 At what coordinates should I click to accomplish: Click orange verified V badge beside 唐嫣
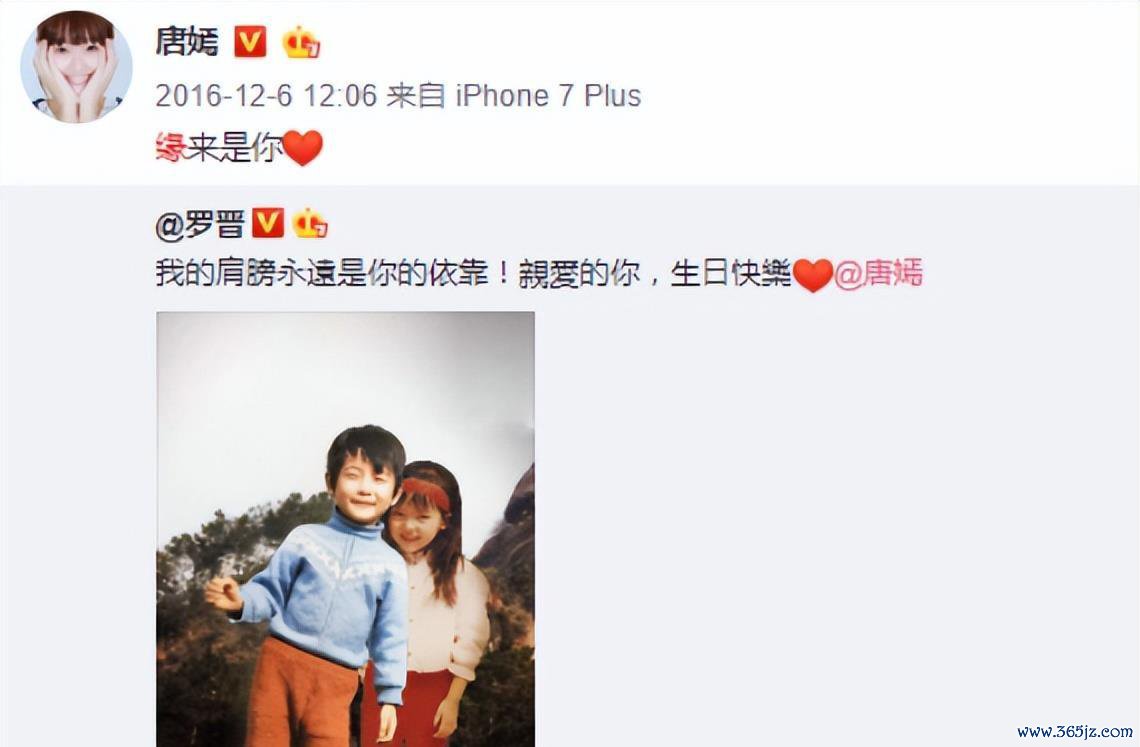(249, 41)
